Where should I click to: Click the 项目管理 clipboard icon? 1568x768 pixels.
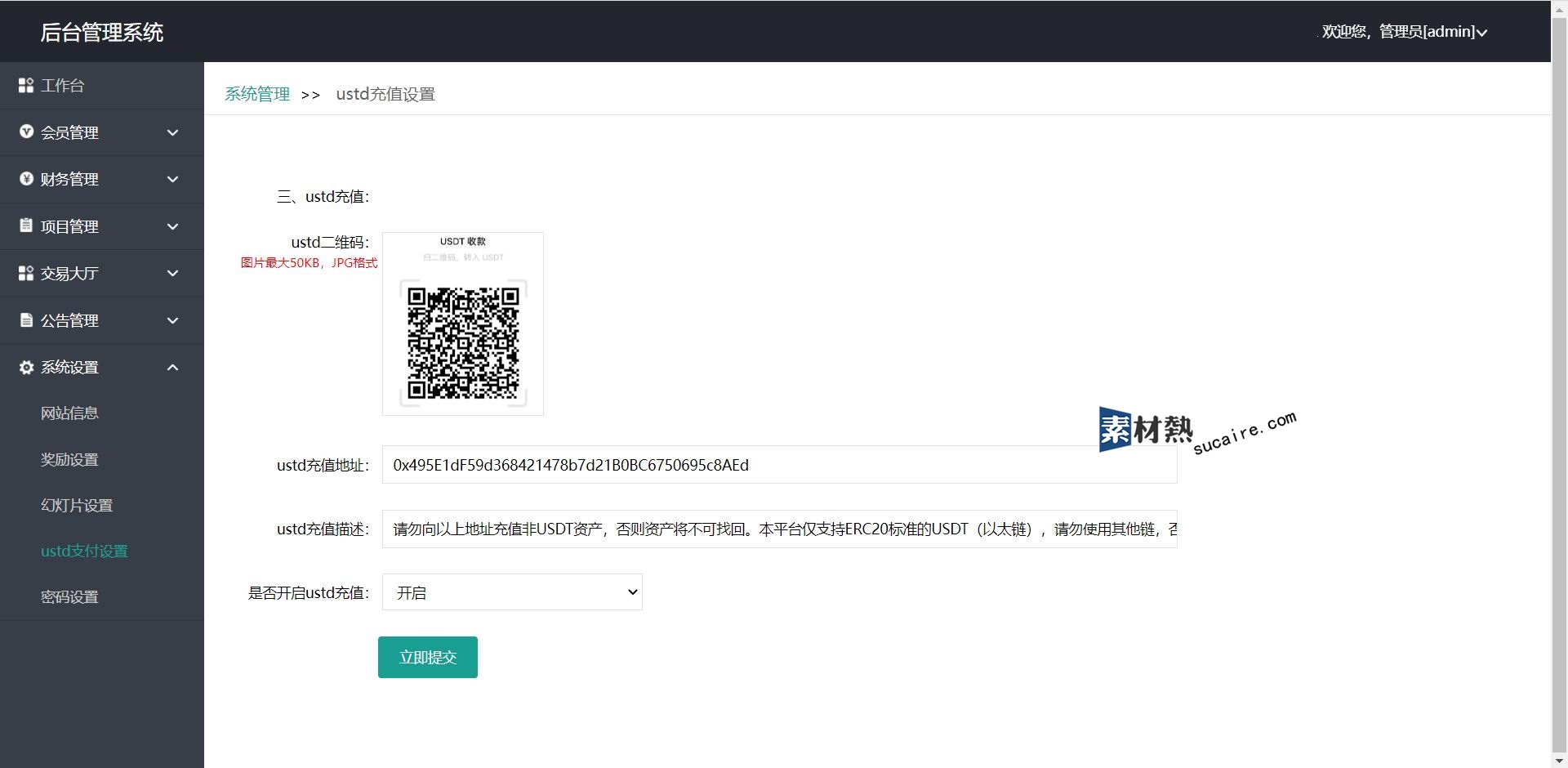click(26, 225)
